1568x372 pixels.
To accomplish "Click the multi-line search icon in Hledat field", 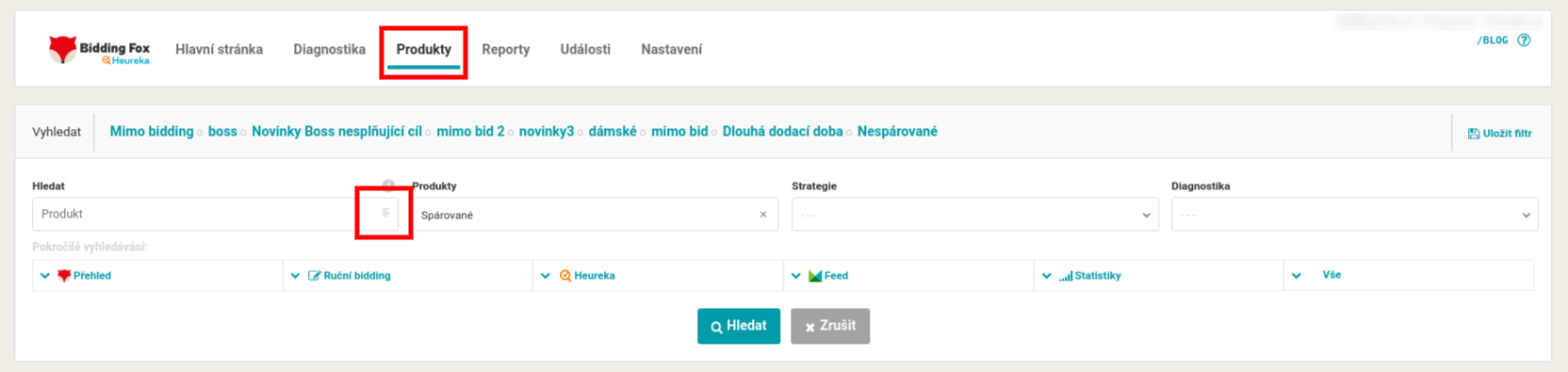I will (385, 213).
